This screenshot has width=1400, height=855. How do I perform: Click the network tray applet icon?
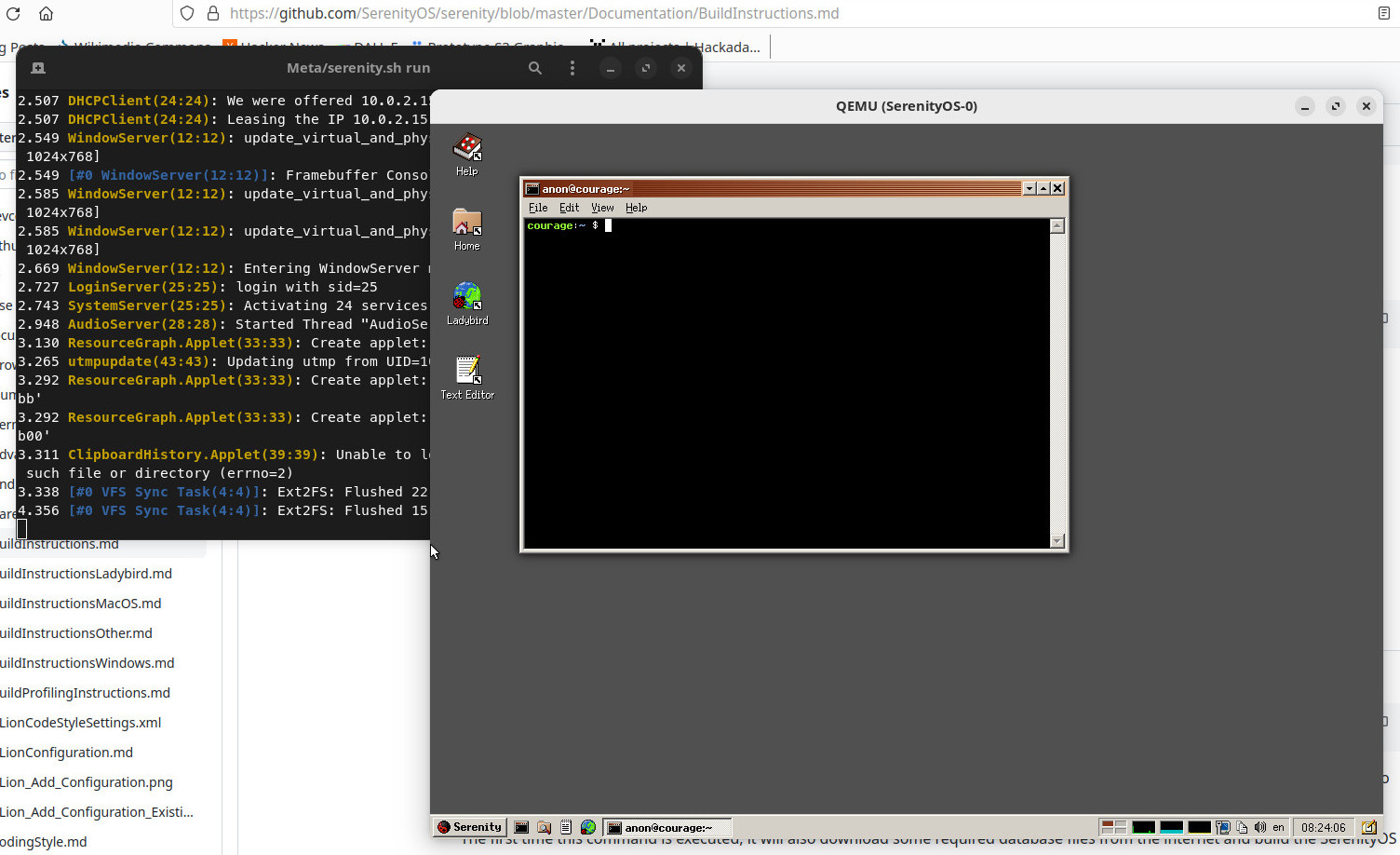pyautogui.click(x=1223, y=827)
